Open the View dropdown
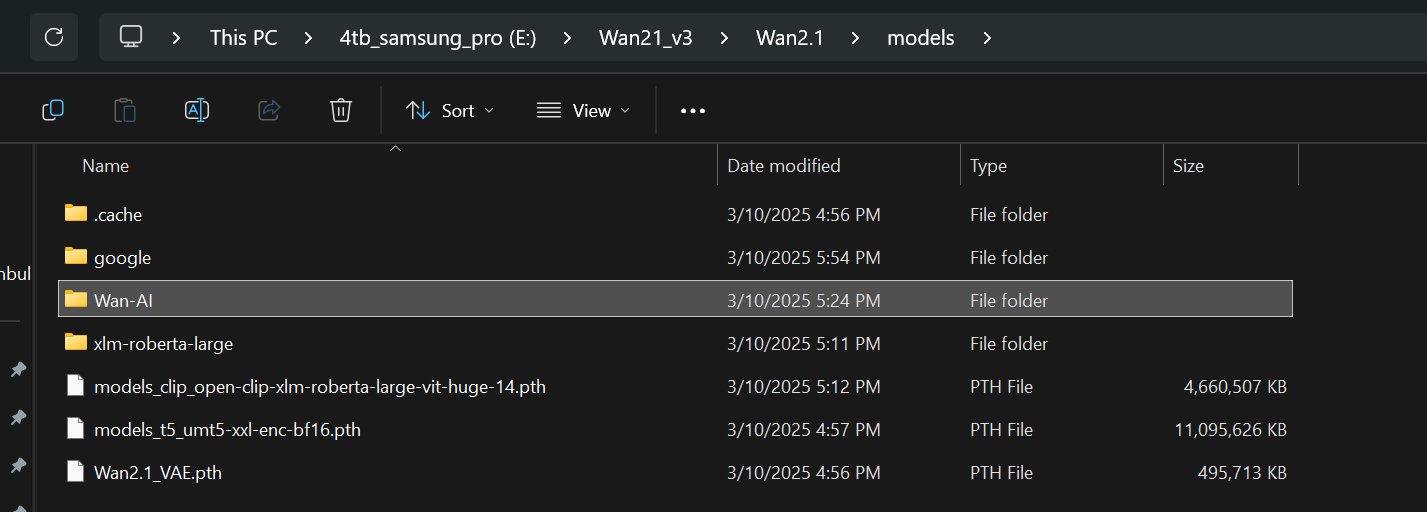Viewport: 1427px width, 512px height. [584, 111]
